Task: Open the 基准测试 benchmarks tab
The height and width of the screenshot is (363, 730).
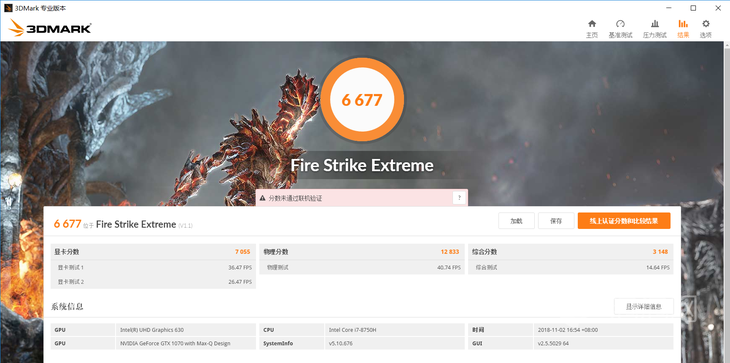Action: (x=620, y=29)
